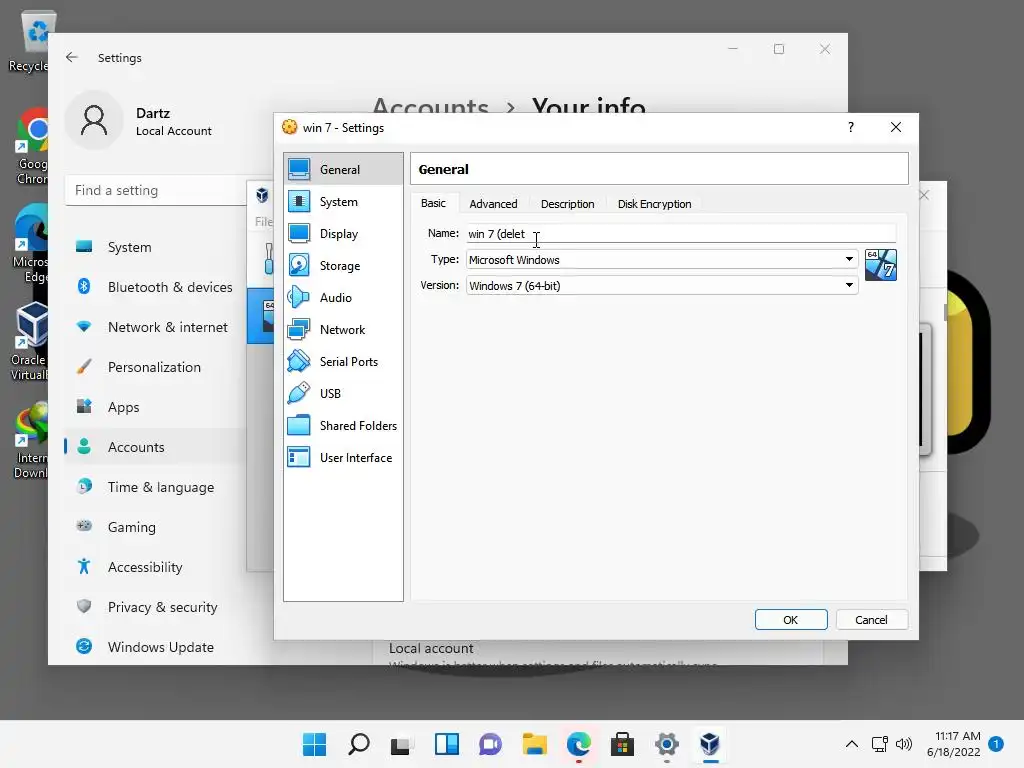Open Bluetooth & devices in Settings sidebar
Image resolution: width=1024 pixels, height=768 pixels.
(x=155, y=287)
